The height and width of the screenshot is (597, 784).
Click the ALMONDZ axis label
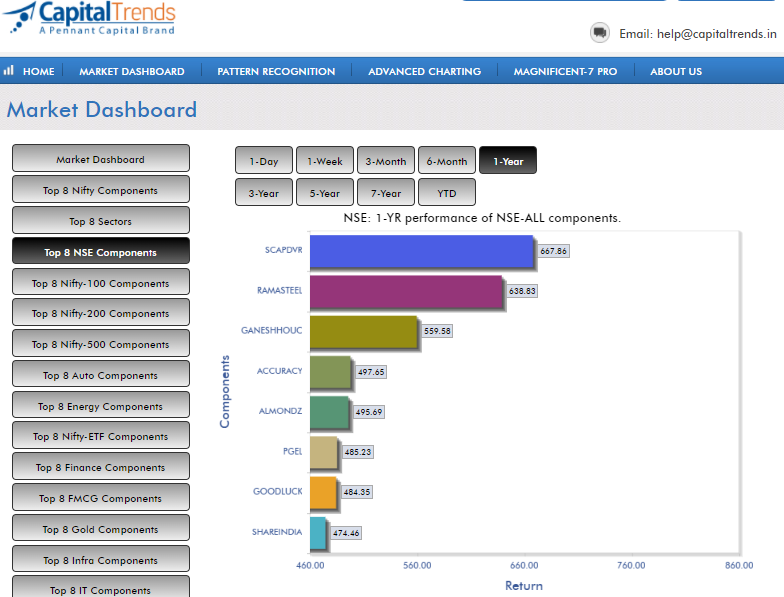280,410
